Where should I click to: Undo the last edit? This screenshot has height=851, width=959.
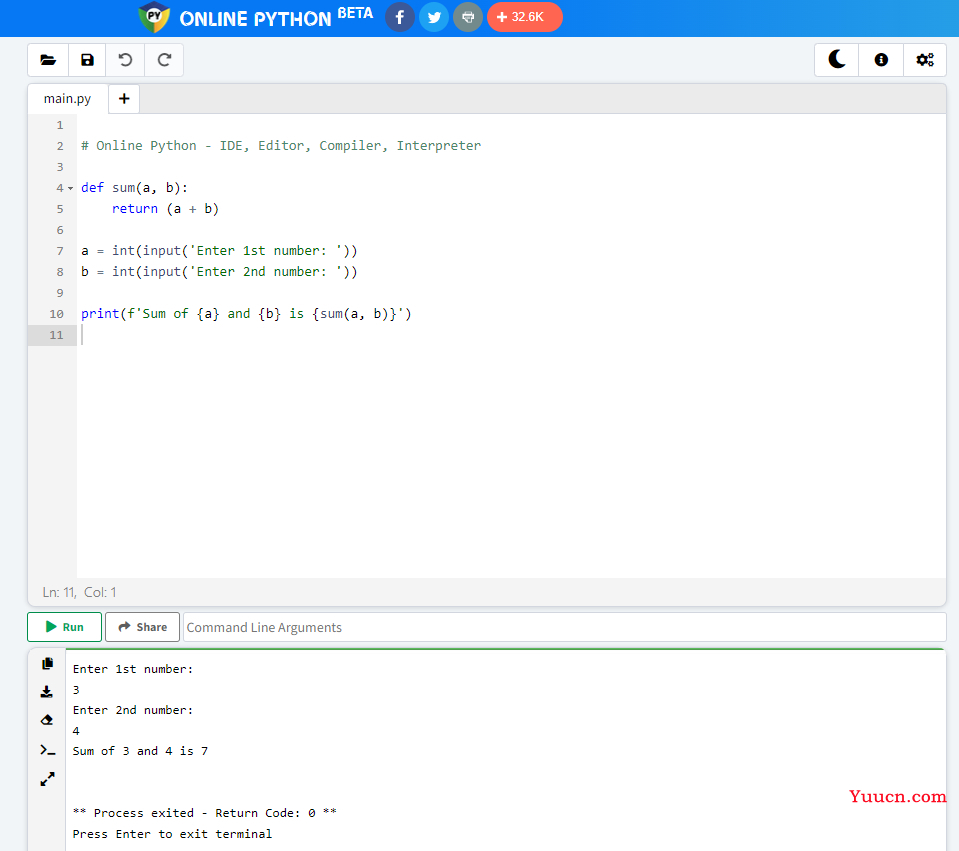point(125,60)
